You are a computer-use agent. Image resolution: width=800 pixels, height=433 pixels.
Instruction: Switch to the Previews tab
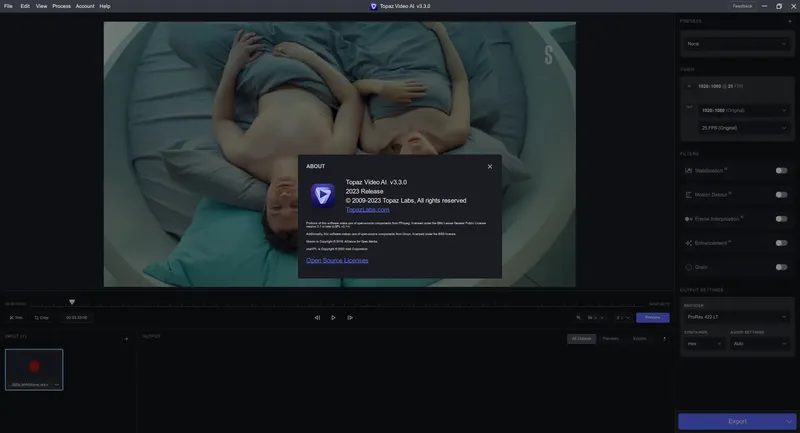[611, 339]
